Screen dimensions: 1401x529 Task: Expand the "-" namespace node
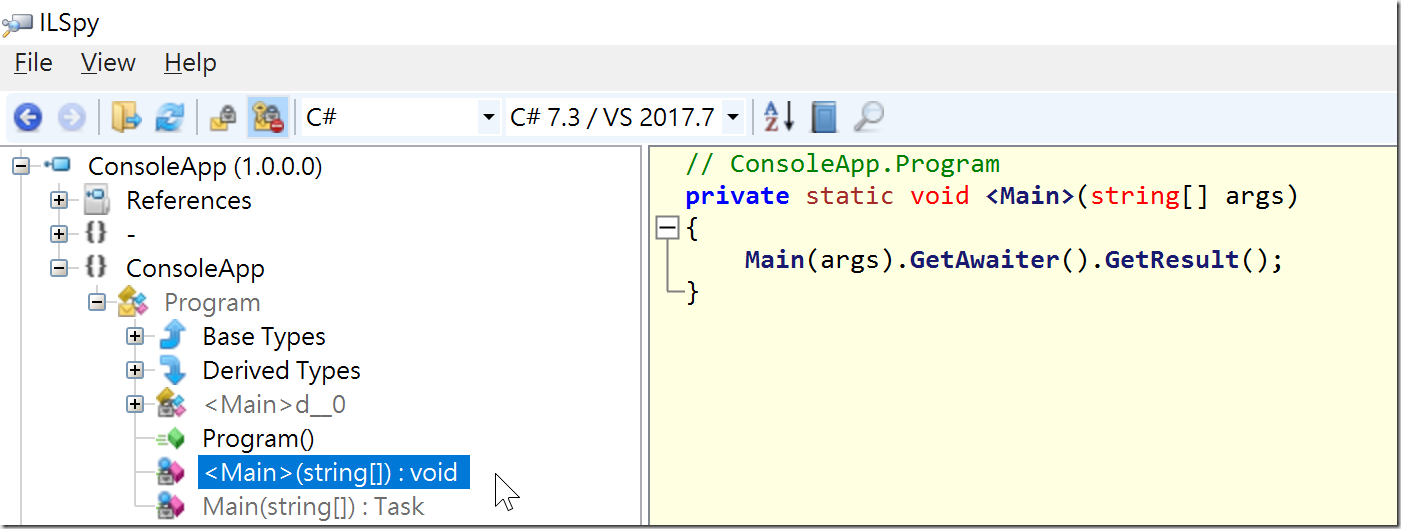pyautogui.click(x=59, y=234)
